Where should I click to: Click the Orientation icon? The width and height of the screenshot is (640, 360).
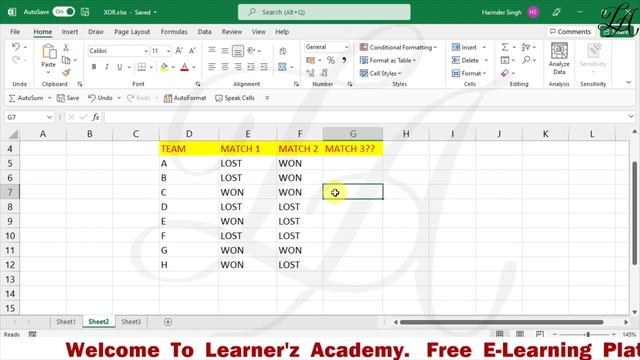(251, 51)
